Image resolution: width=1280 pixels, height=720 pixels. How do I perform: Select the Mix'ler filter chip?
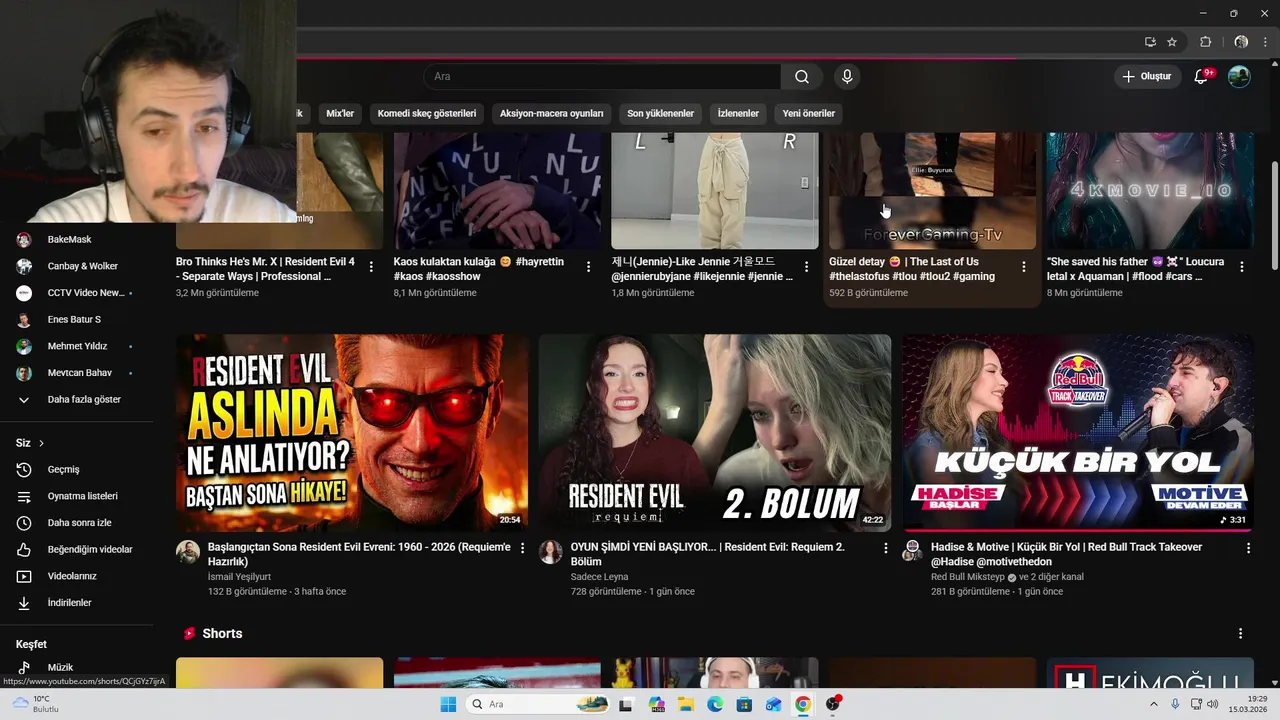click(340, 113)
